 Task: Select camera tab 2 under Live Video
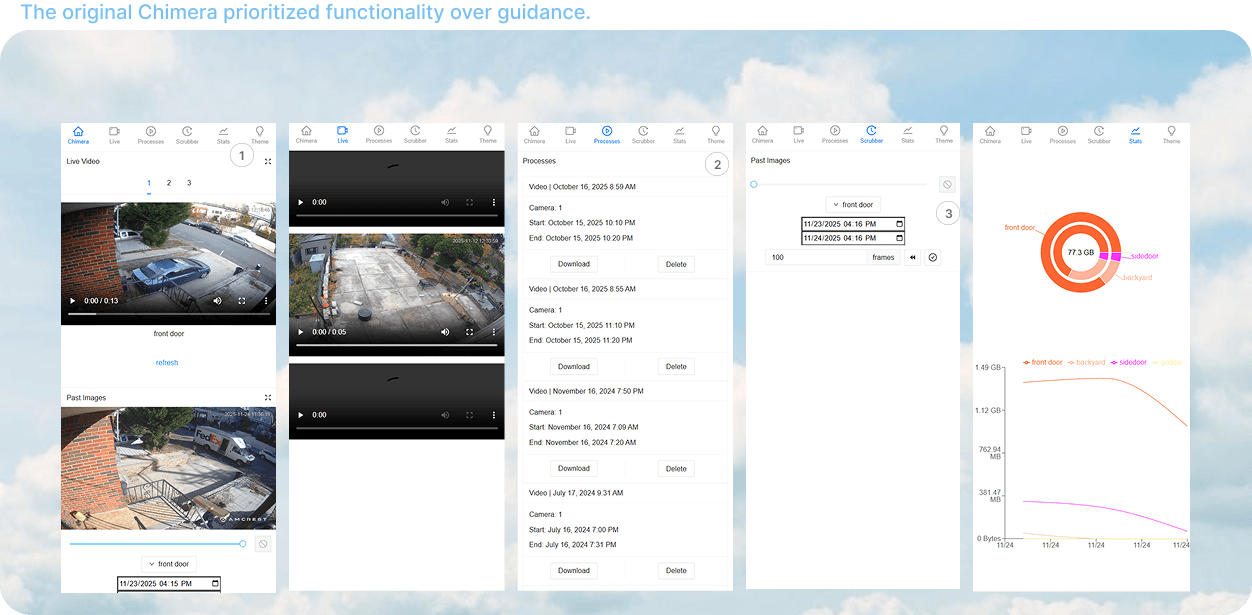point(169,184)
